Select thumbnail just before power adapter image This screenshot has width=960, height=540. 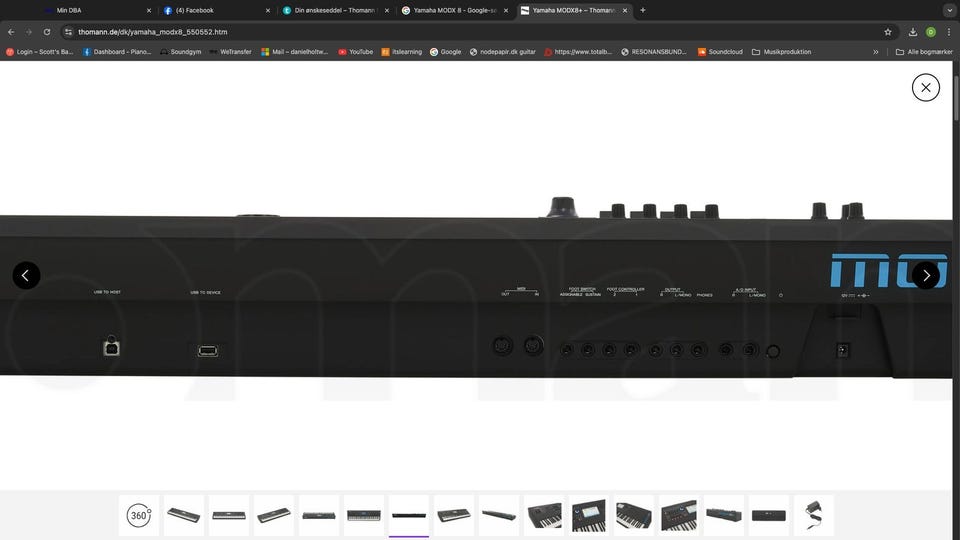click(x=768, y=516)
